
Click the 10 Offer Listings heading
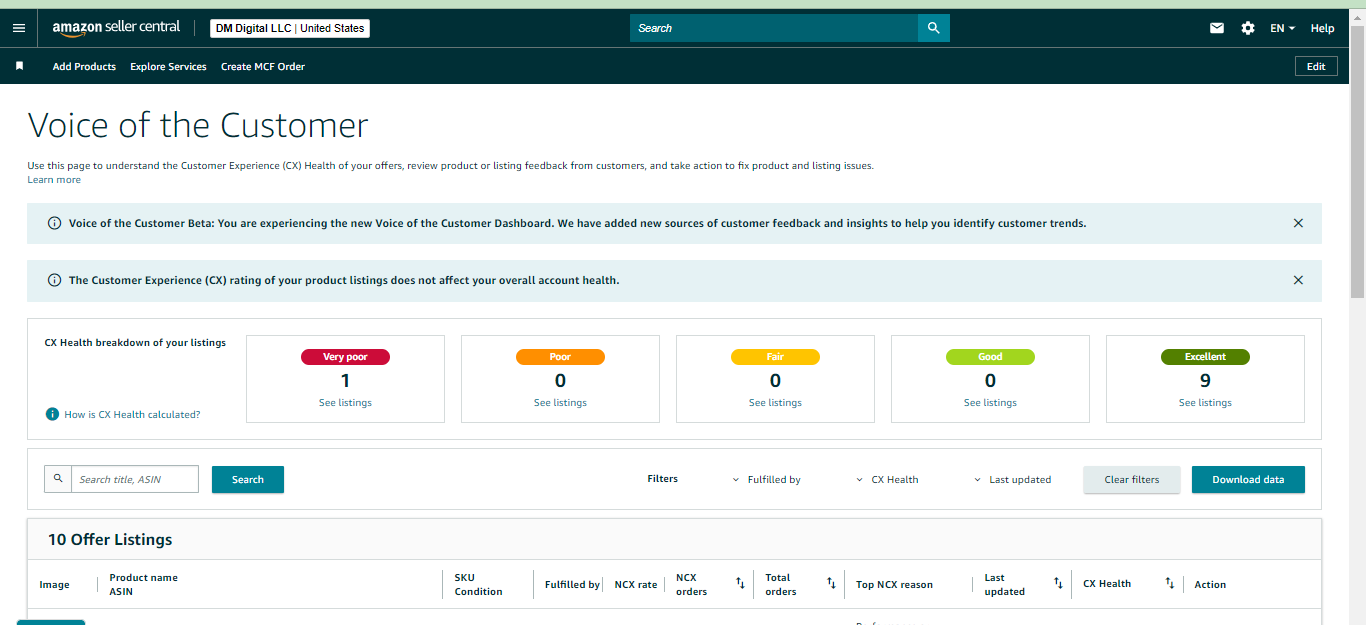110,540
